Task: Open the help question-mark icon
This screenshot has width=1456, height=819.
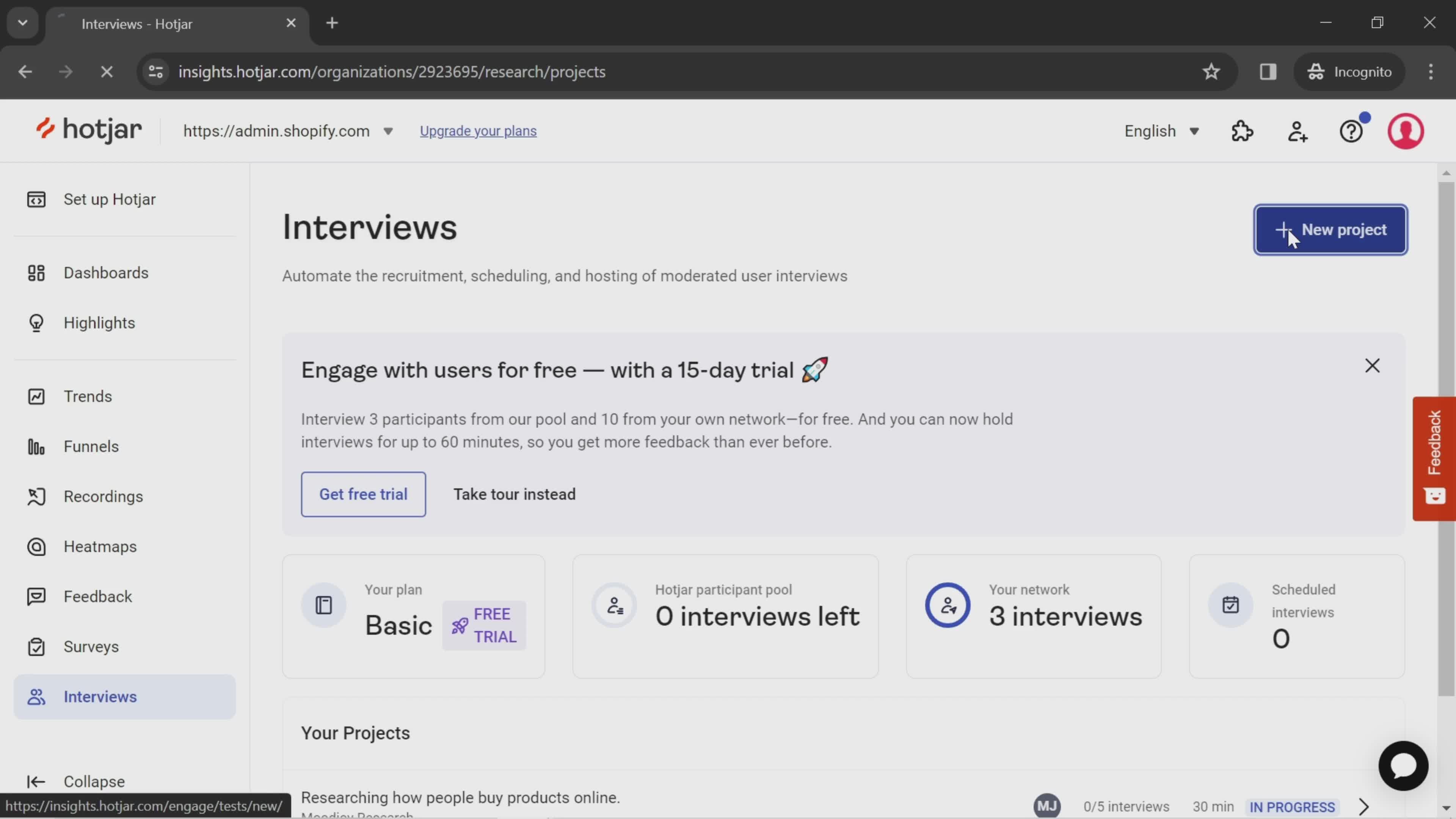Action: click(1351, 131)
